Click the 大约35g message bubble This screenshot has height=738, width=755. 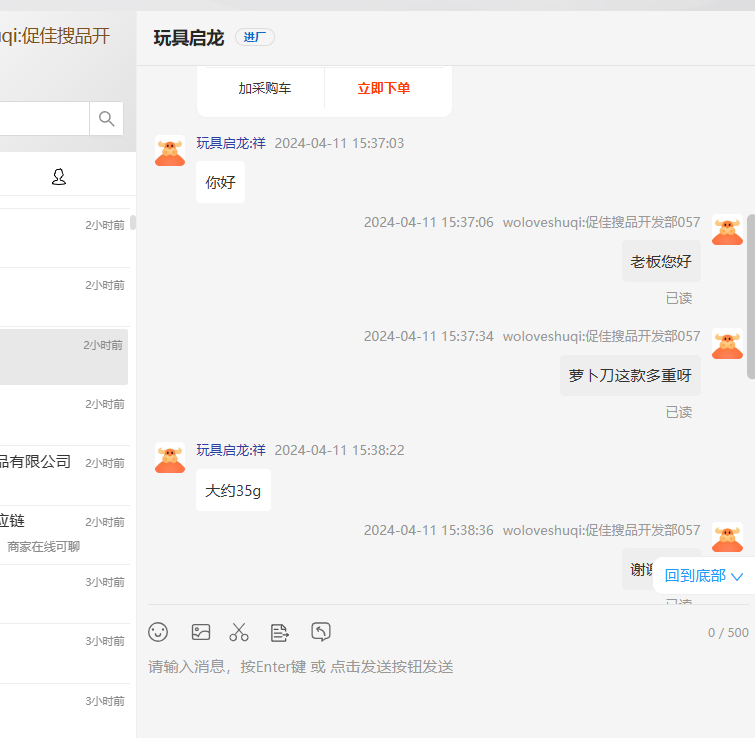click(233, 490)
